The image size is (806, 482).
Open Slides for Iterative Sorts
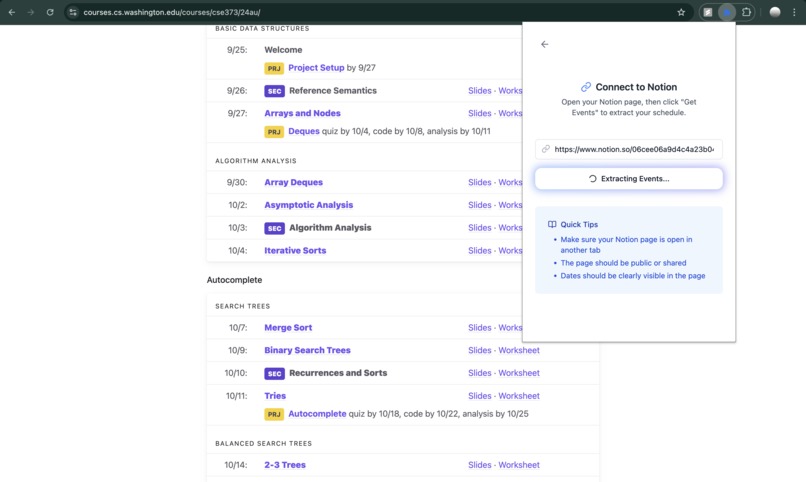pos(480,251)
